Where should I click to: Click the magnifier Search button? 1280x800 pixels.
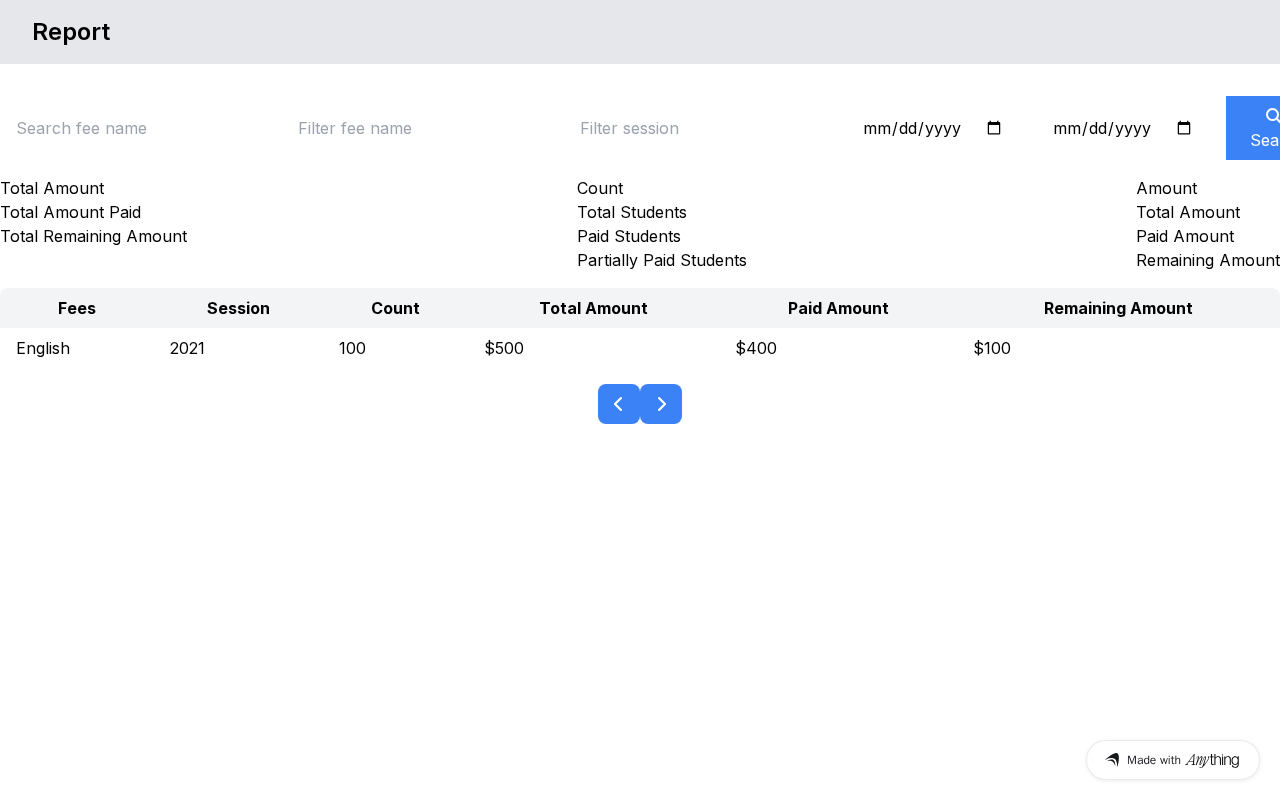pos(1258,128)
